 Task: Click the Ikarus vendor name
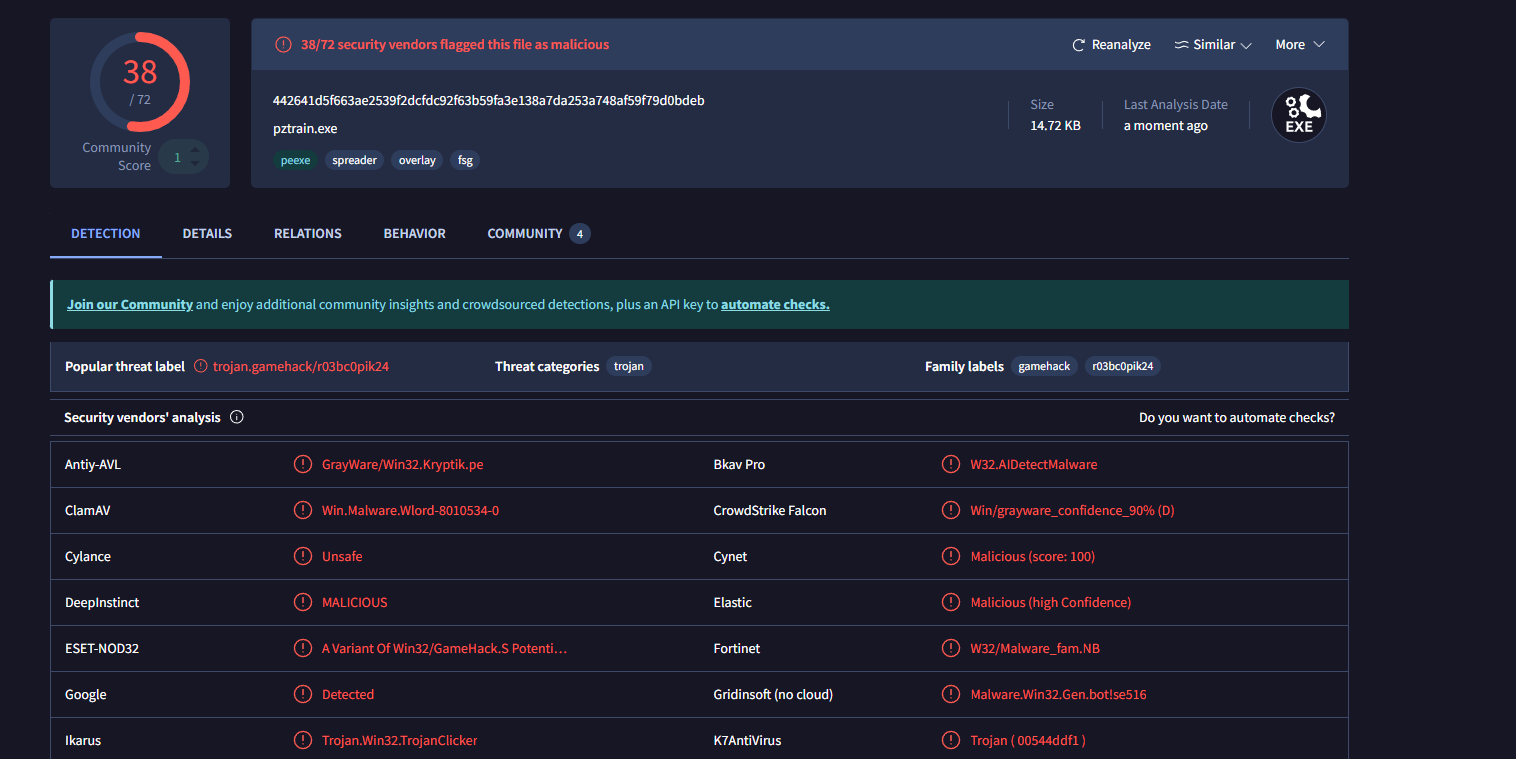pos(83,741)
